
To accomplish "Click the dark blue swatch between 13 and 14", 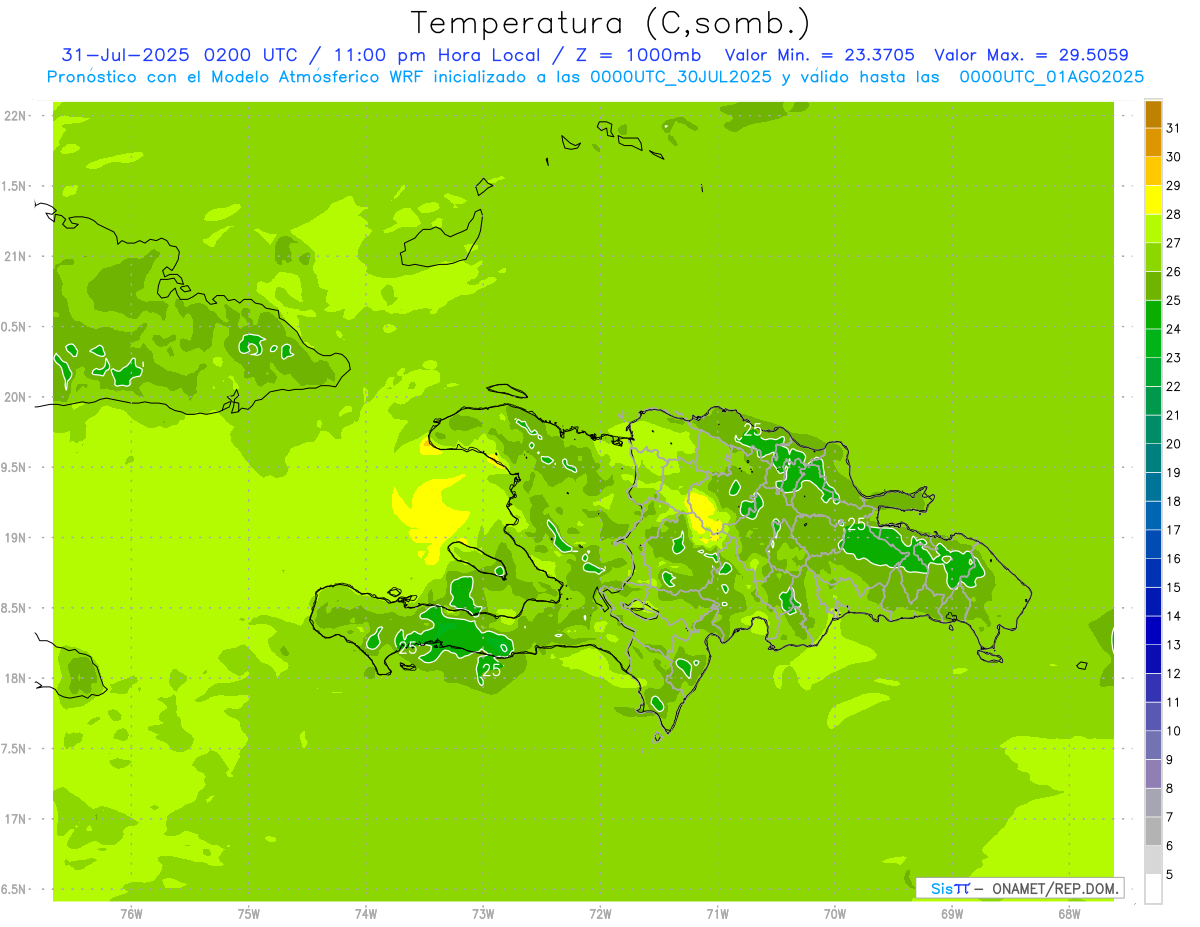I will [x=1153, y=630].
